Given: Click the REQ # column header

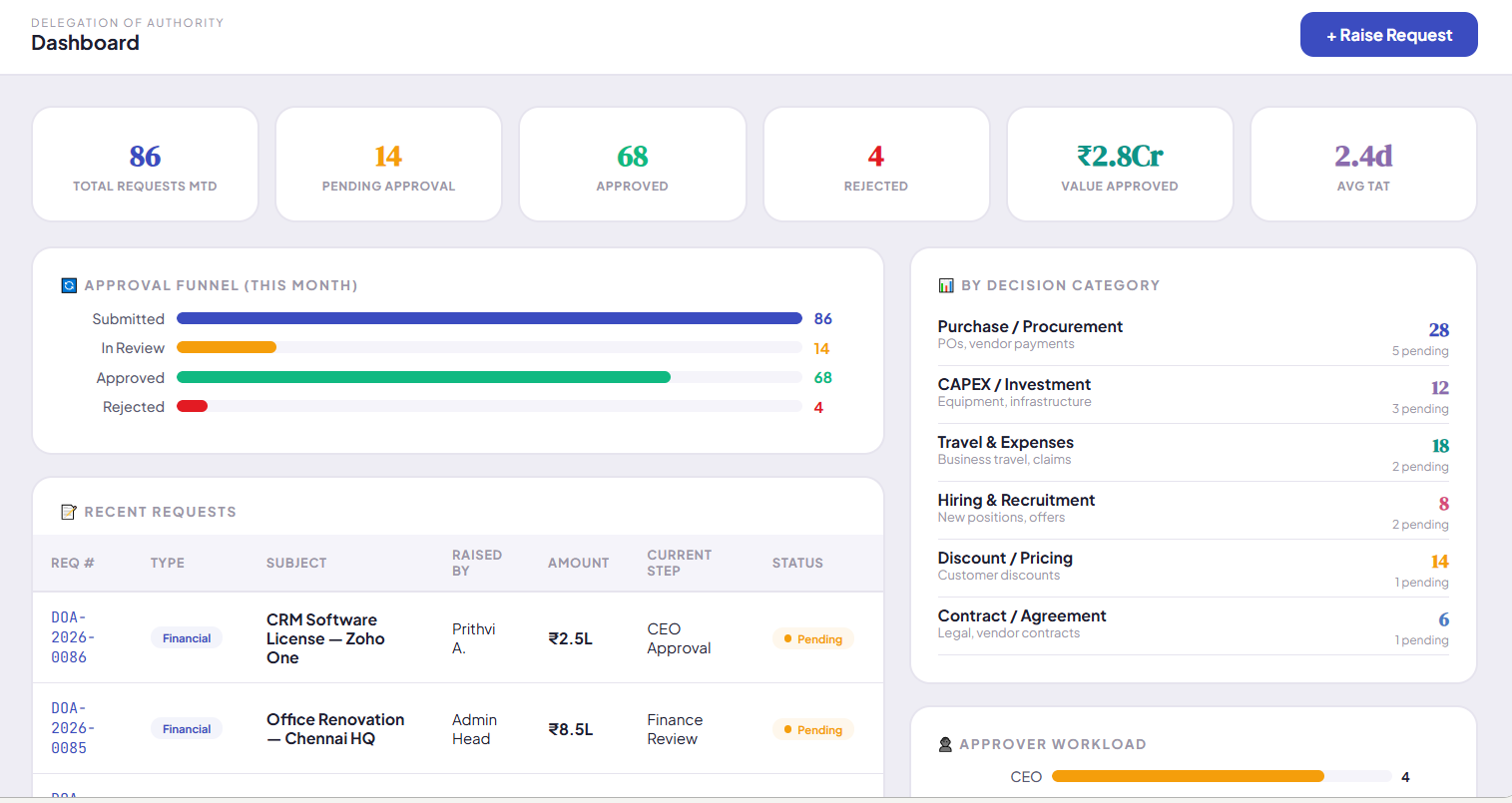Looking at the screenshot, I should pos(73,563).
